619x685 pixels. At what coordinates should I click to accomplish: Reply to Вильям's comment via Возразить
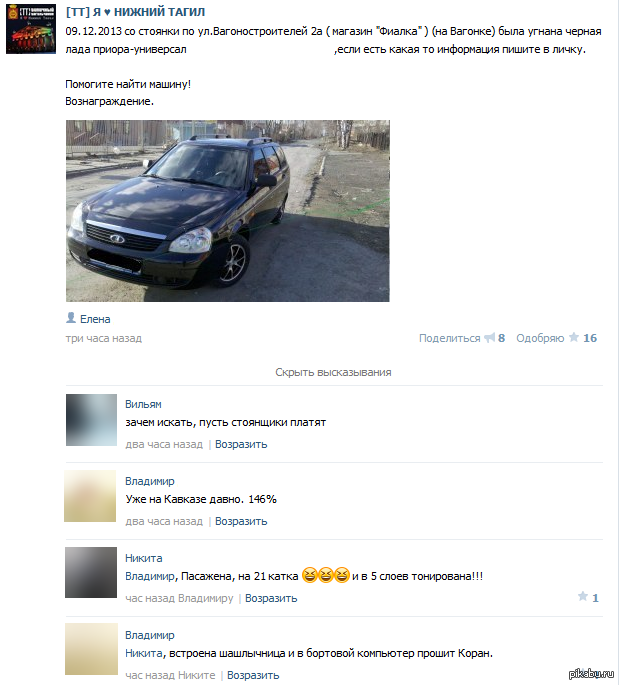point(241,444)
